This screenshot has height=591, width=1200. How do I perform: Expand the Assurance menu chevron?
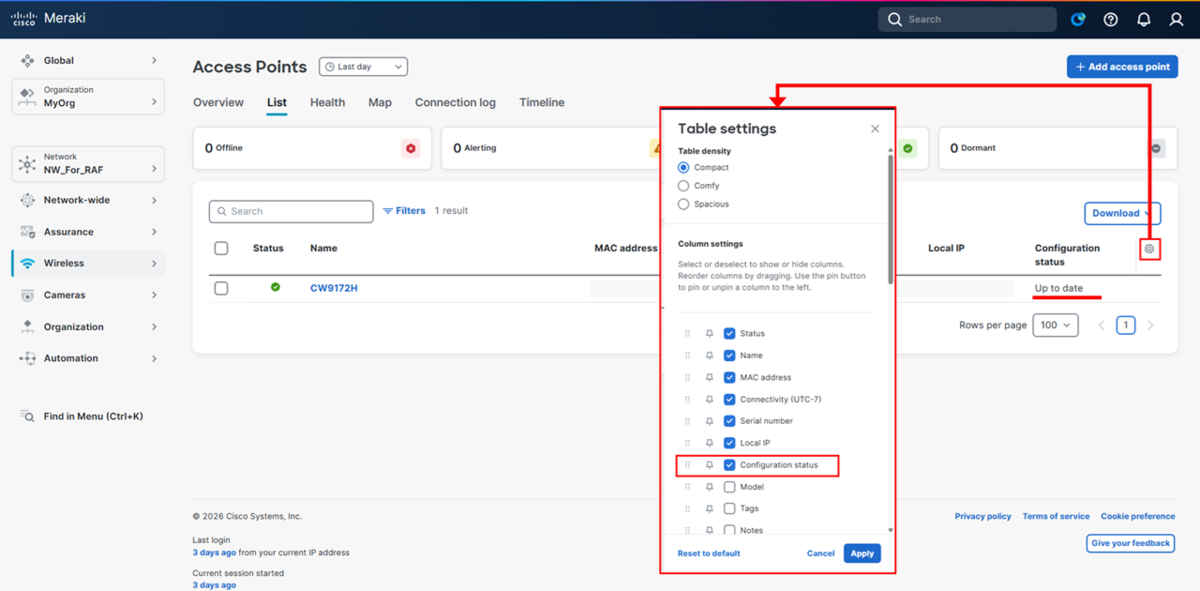point(154,232)
